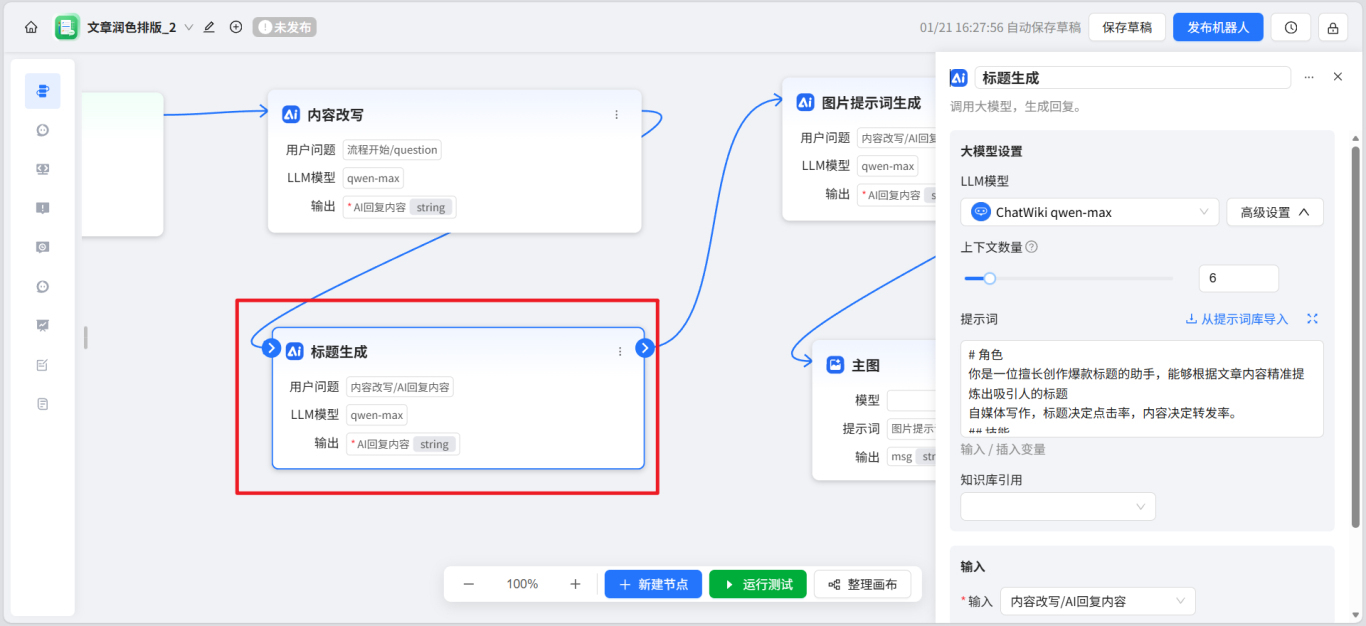Select the flow orchestration icon in left sidebar
Image resolution: width=1366 pixels, height=626 pixels.
pos(42,90)
